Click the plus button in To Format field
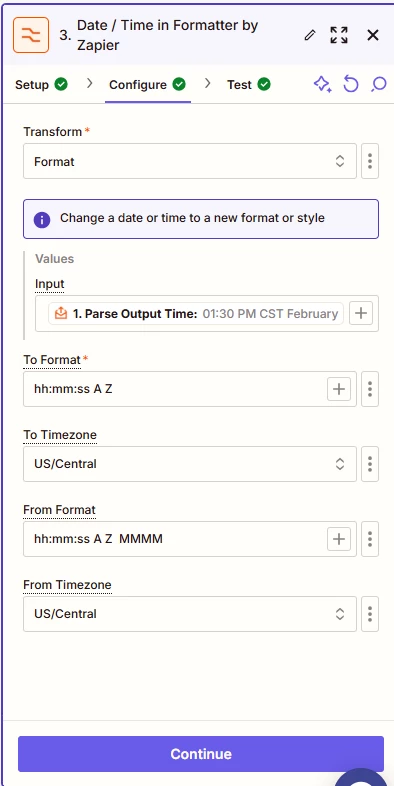 tap(339, 389)
